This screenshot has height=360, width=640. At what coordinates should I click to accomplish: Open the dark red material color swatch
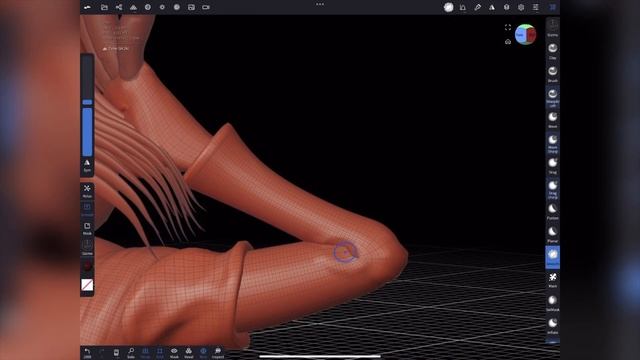(87, 267)
